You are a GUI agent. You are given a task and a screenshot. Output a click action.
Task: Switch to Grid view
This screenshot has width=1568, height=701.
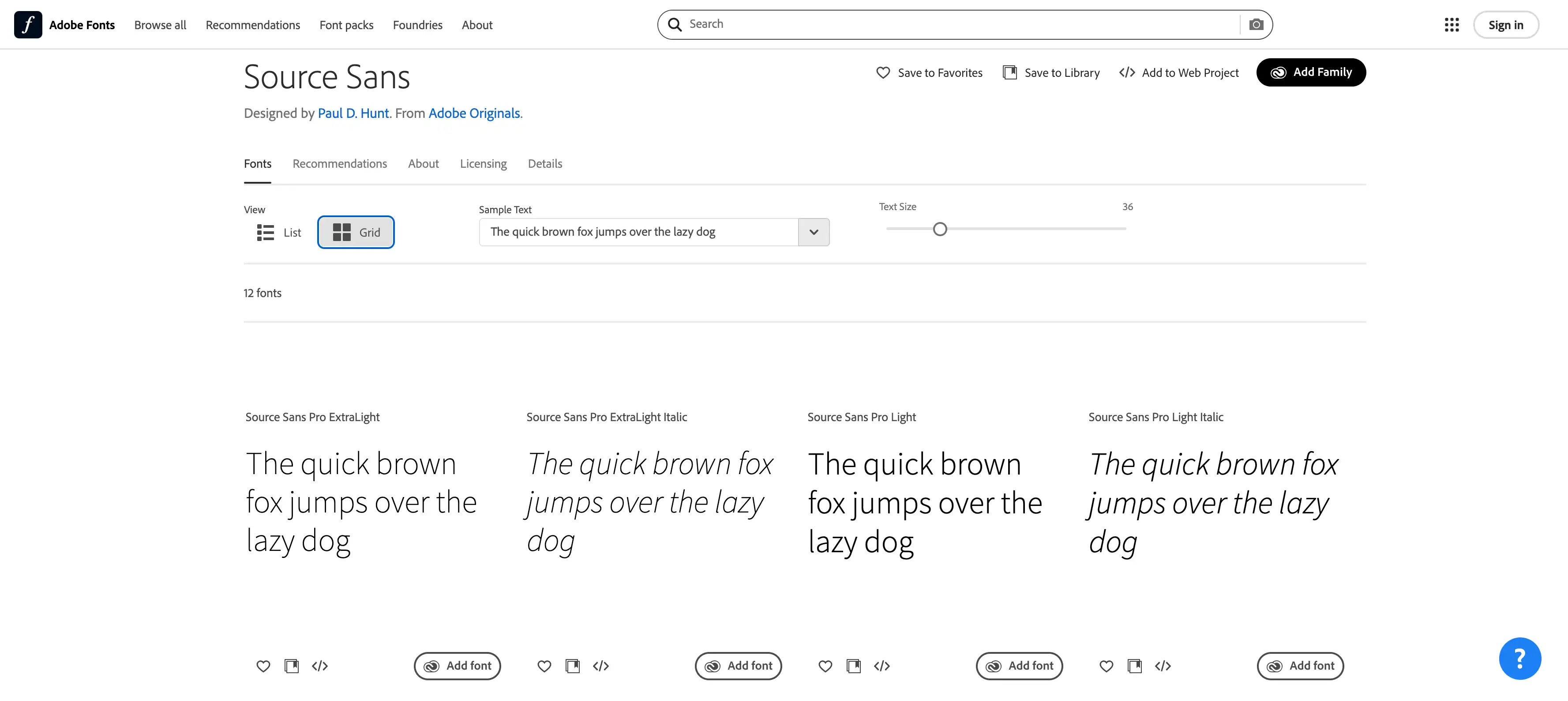(356, 232)
